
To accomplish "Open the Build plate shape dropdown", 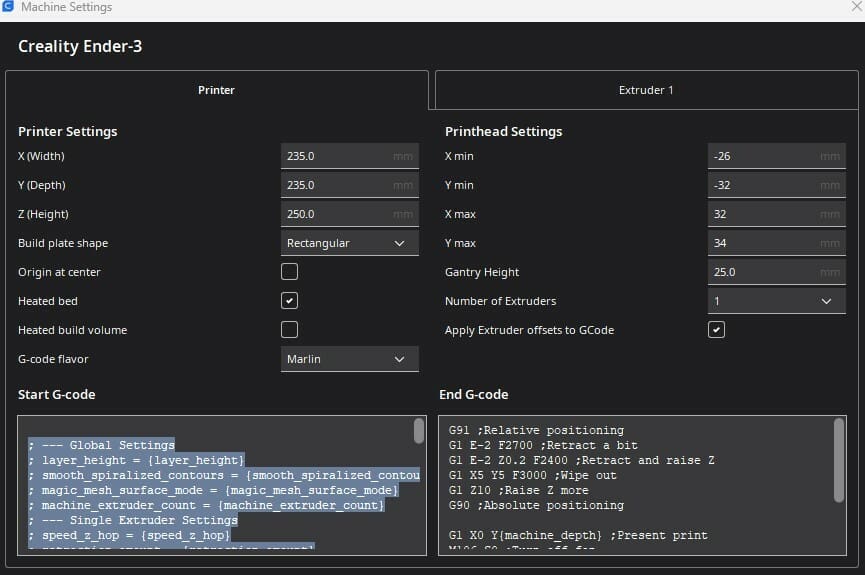I will click(350, 243).
